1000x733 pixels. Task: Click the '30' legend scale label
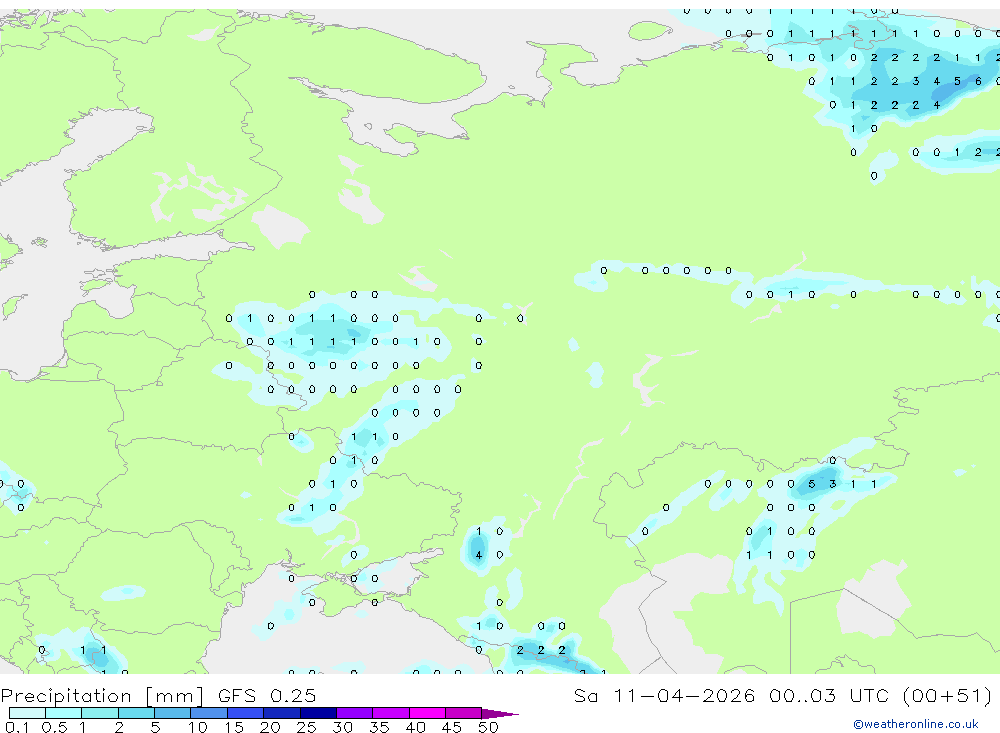[x=342, y=727]
